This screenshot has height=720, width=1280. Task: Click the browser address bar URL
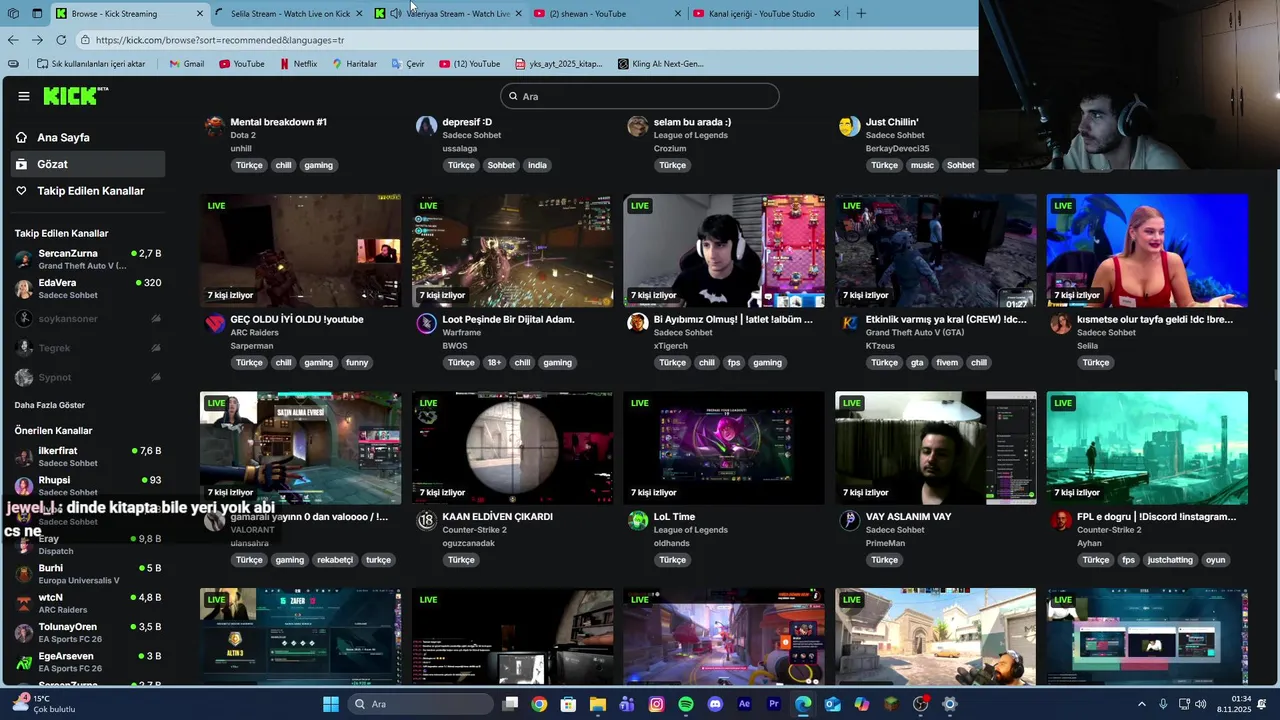click(x=220, y=40)
